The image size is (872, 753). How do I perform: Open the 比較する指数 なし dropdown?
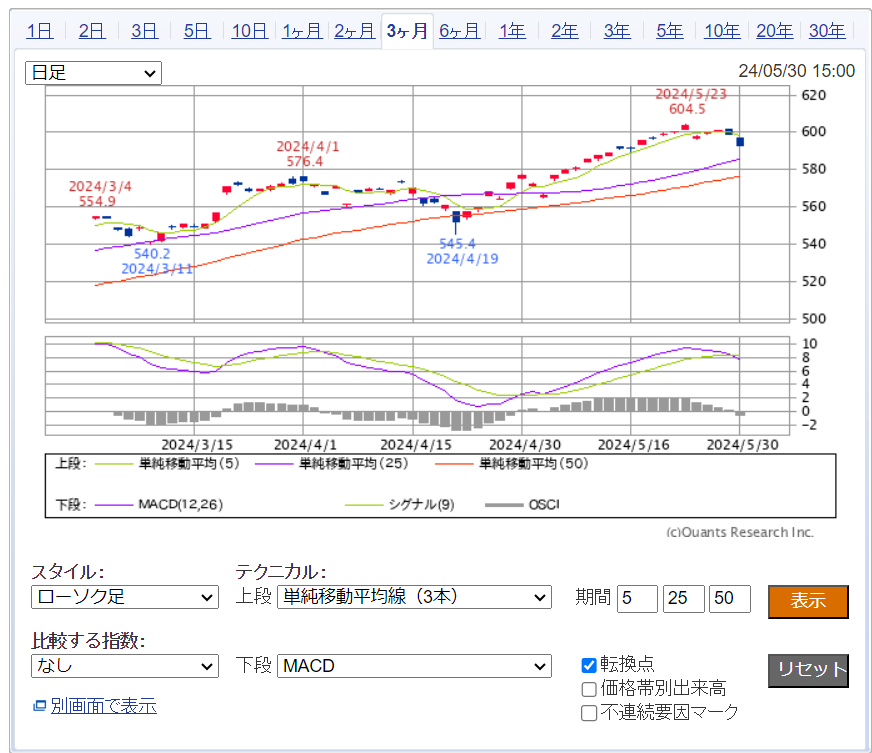124,666
